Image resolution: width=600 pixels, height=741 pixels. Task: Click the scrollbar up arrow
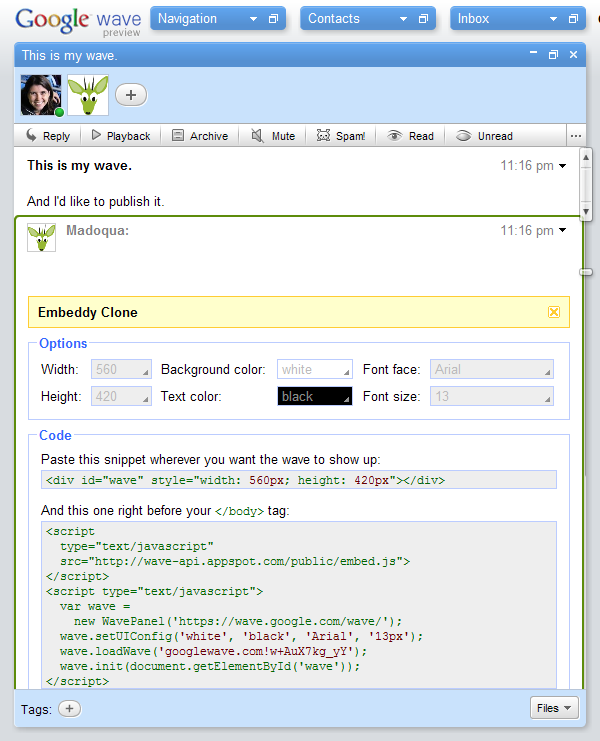586,157
